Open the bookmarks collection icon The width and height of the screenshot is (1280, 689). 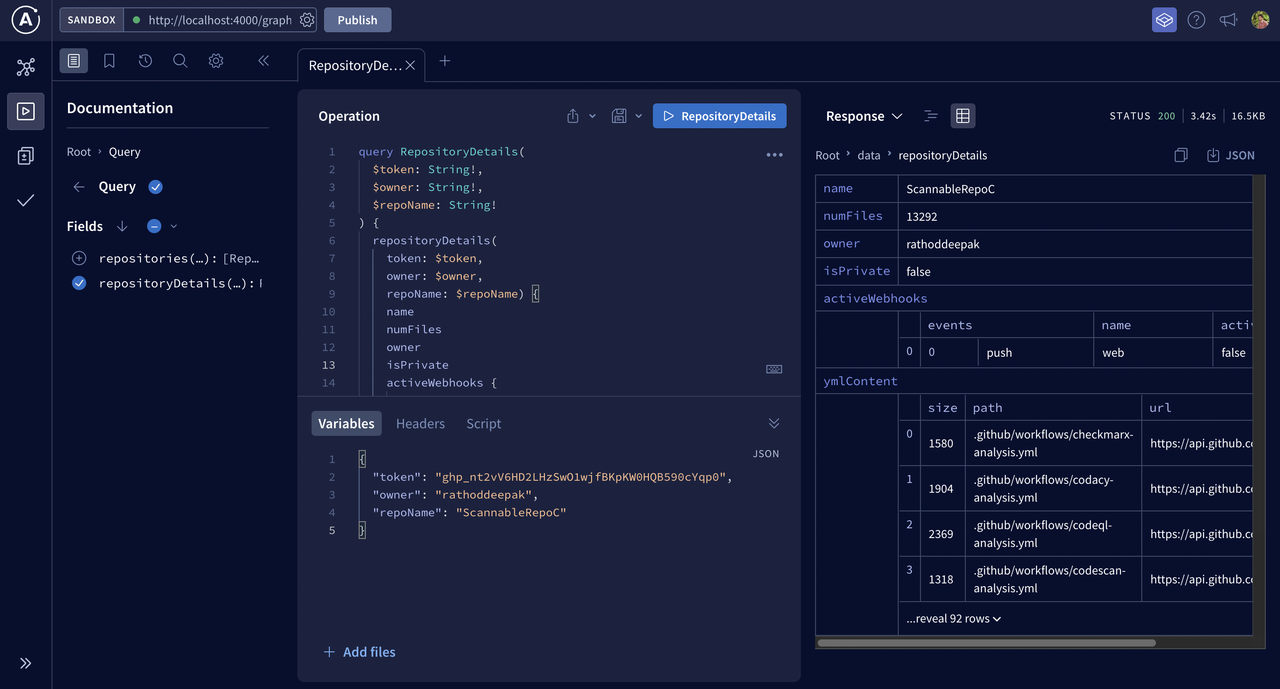pyautogui.click(x=110, y=61)
